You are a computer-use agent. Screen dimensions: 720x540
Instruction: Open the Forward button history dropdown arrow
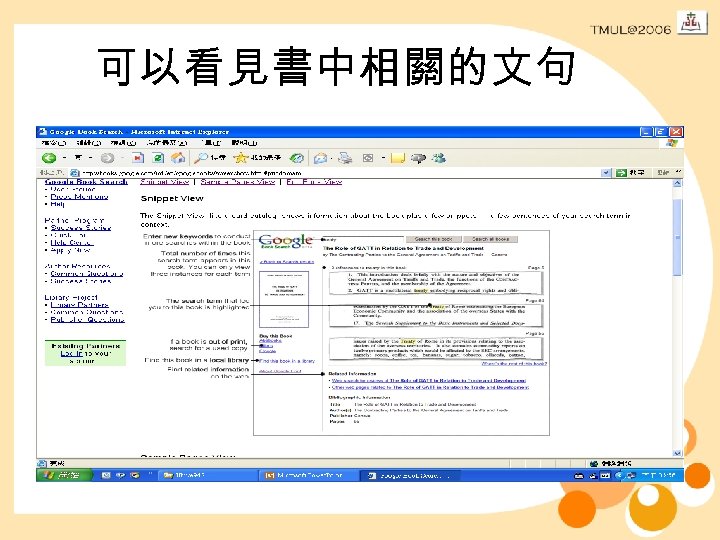tap(122, 158)
